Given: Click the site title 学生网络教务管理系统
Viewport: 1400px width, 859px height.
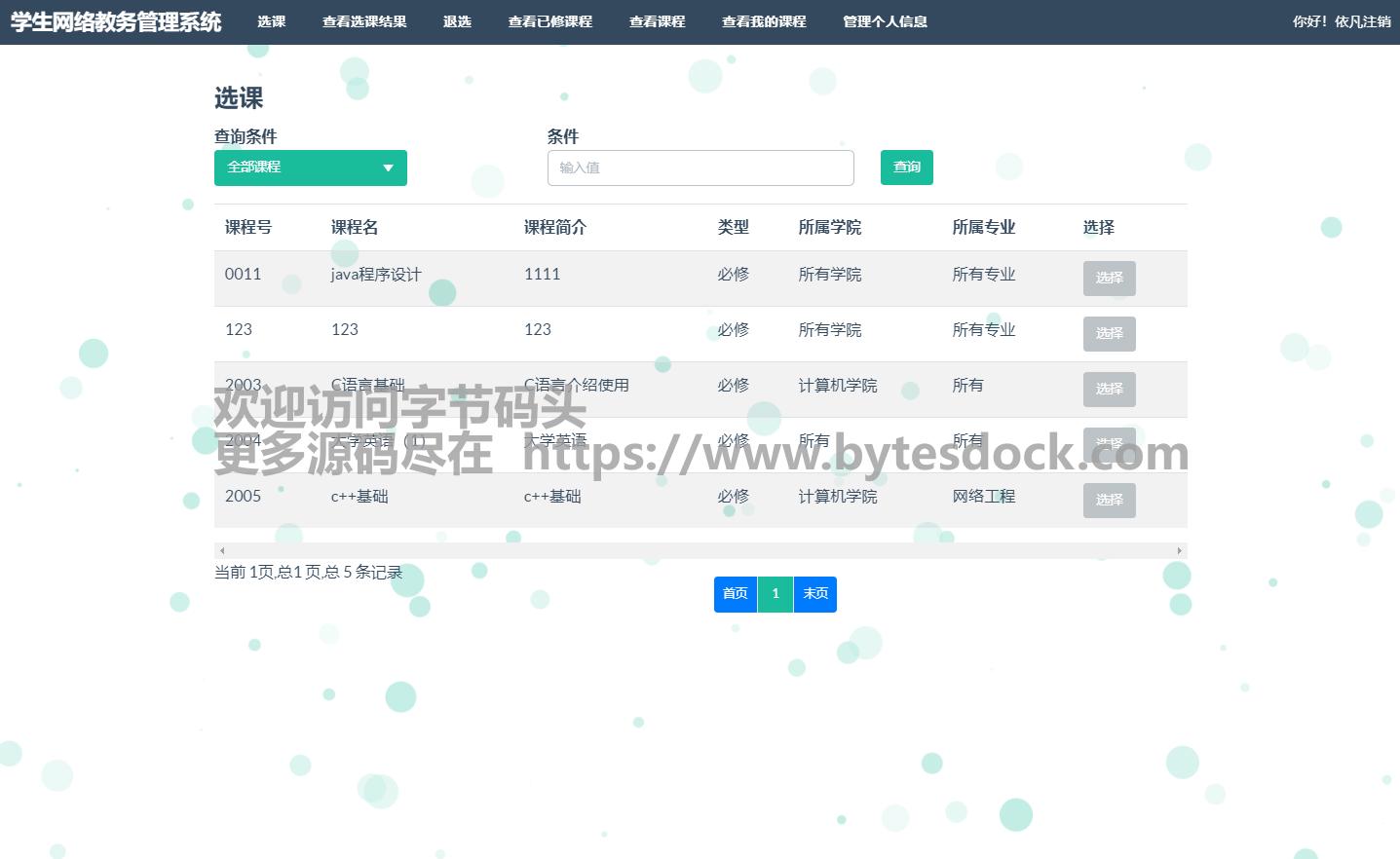Looking at the screenshot, I should [116, 21].
